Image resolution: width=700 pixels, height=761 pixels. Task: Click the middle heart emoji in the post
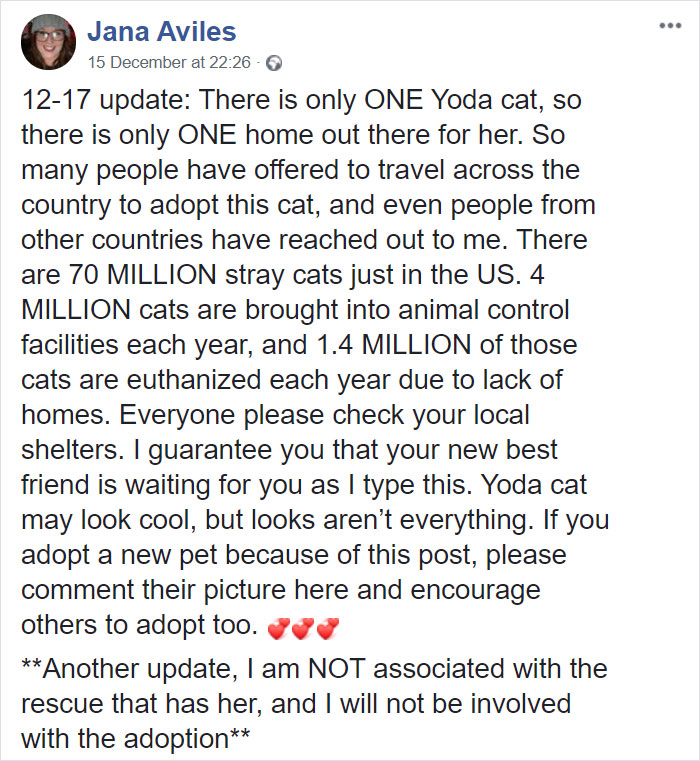pyautogui.click(x=304, y=628)
